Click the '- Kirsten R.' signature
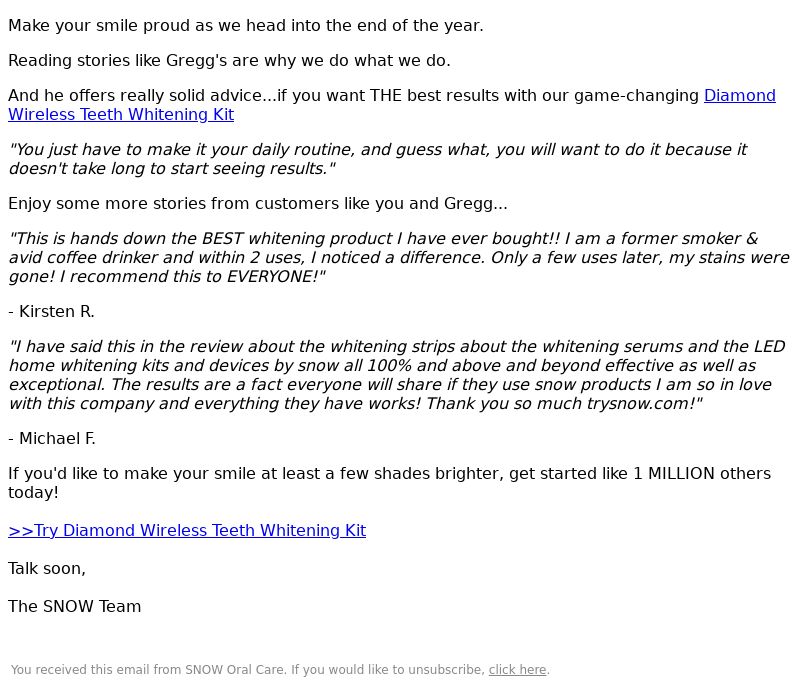Viewport: 800px width, 681px height. click(x=52, y=312)
